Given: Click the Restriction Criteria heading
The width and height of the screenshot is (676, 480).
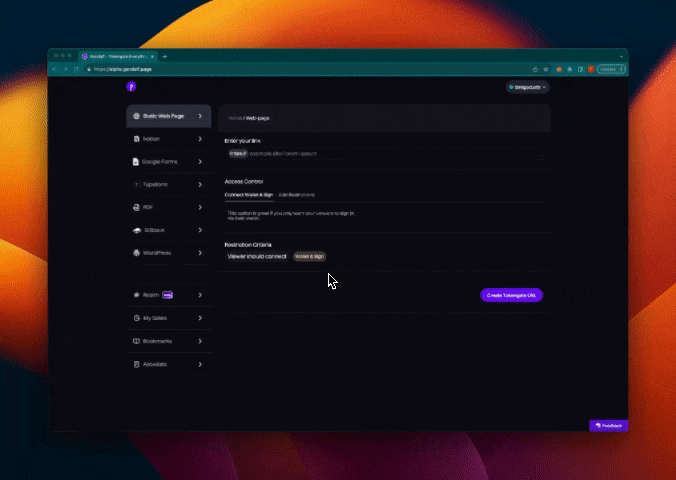Looking at the screenshot, I should pos(248,245).
